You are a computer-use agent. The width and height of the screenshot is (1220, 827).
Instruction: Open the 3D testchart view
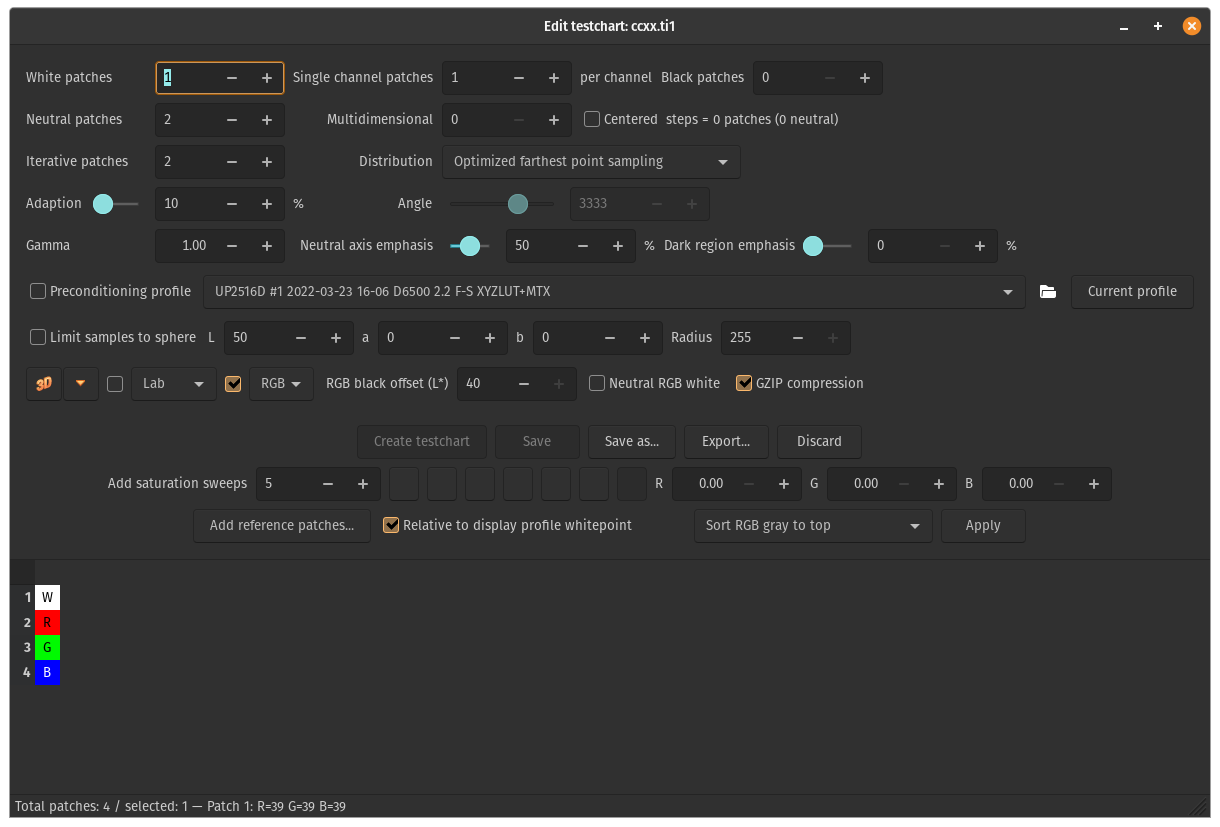coord(43,383)
